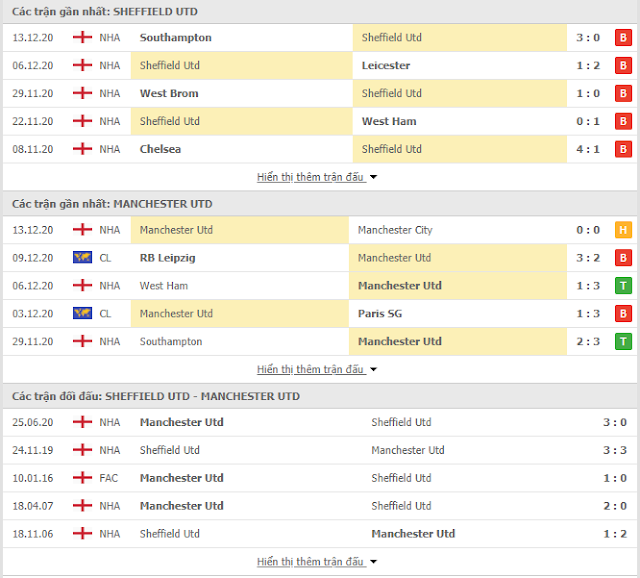
Task: Click the orange H badge for Manchester City draw
Action: click(623, 230)
